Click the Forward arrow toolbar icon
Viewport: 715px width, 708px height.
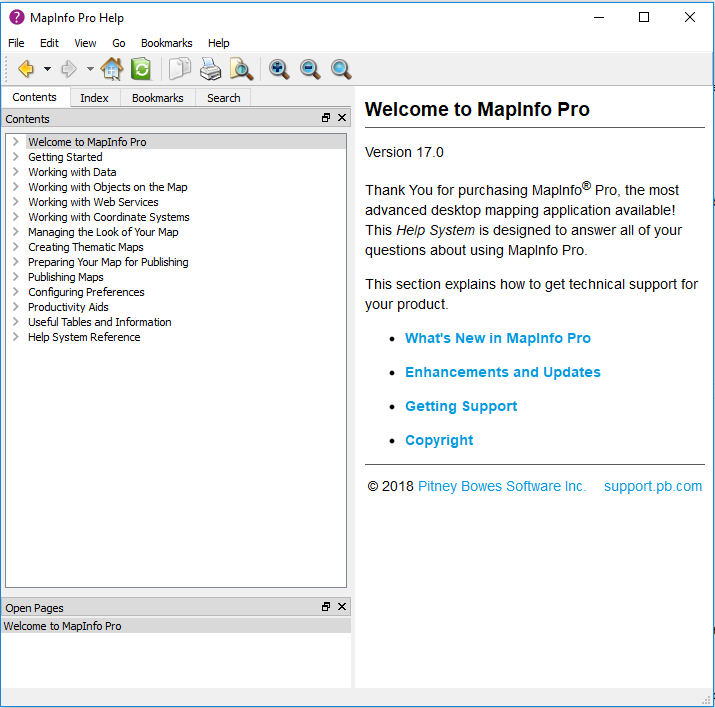click(69, 69)
